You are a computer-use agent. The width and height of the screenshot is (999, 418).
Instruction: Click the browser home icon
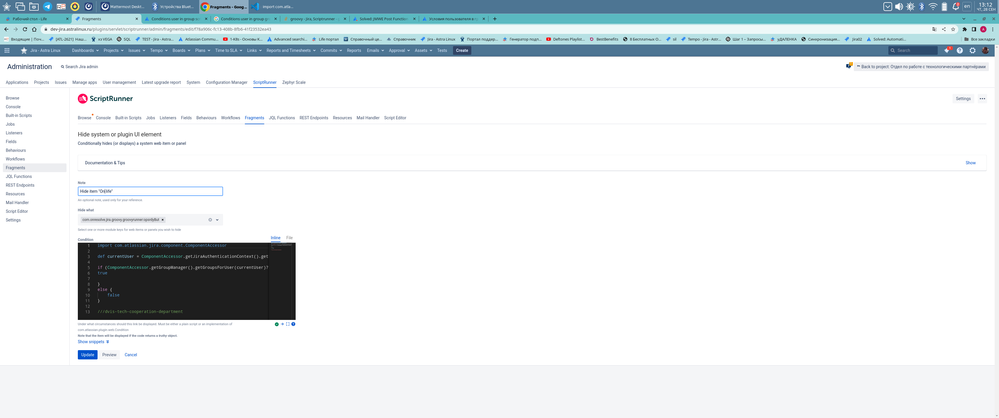pos(34,29)
